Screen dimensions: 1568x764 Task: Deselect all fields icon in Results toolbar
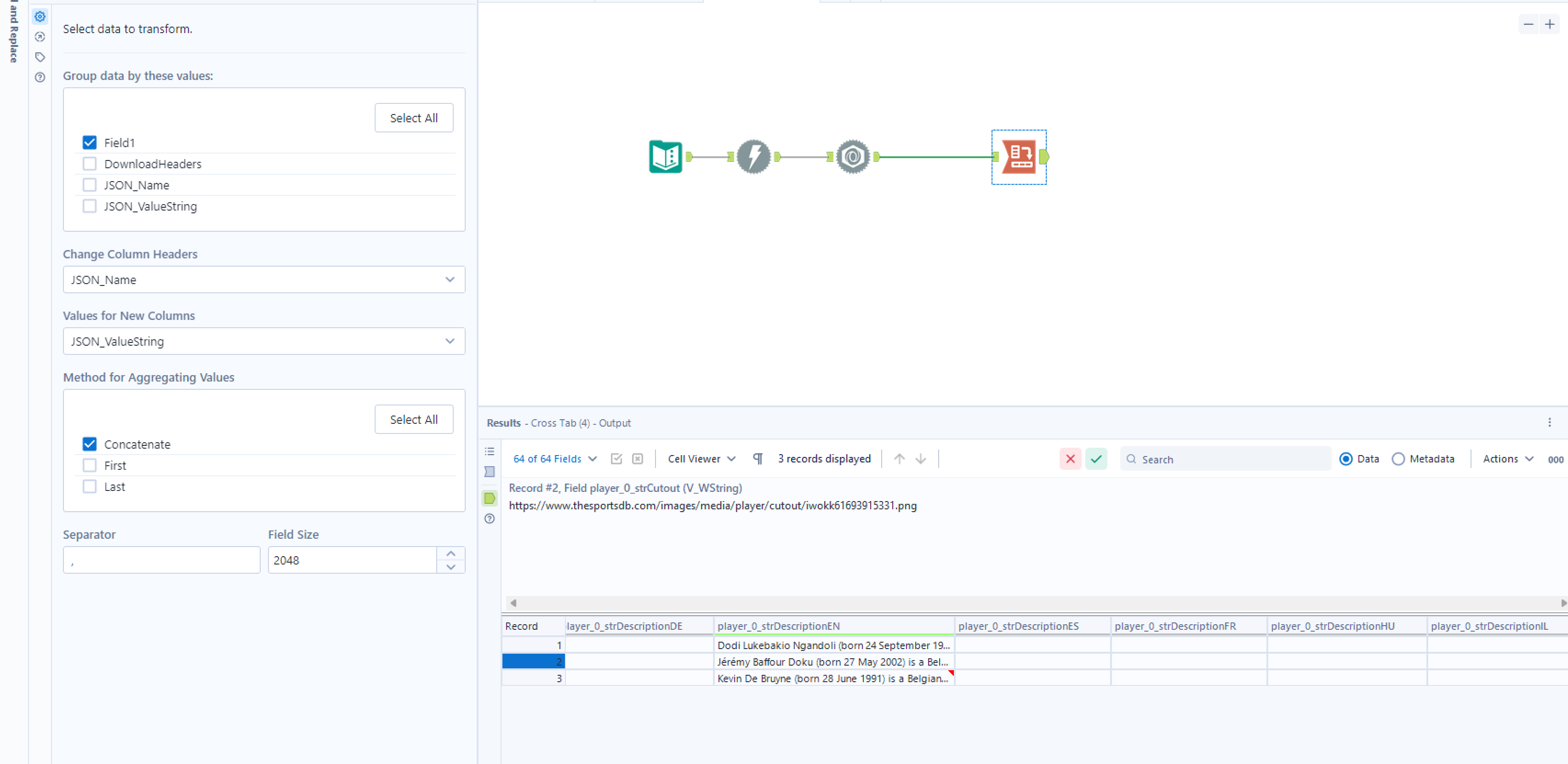click(x=637, y=459)
